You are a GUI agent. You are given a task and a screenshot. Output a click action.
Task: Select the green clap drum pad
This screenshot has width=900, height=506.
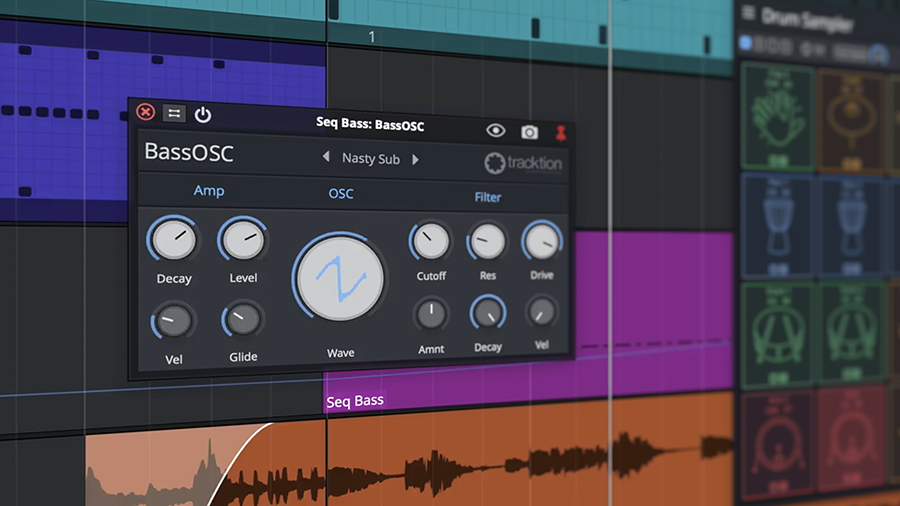(x=778, y=118)
